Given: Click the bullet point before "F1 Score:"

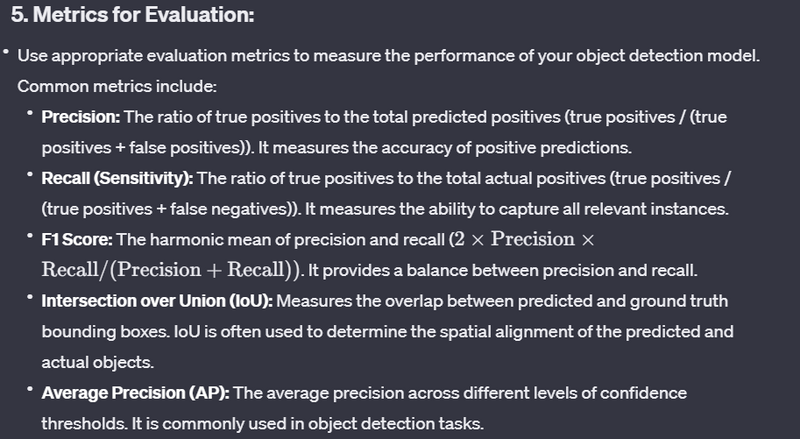Looking at the screenshot, I should 31,240.
